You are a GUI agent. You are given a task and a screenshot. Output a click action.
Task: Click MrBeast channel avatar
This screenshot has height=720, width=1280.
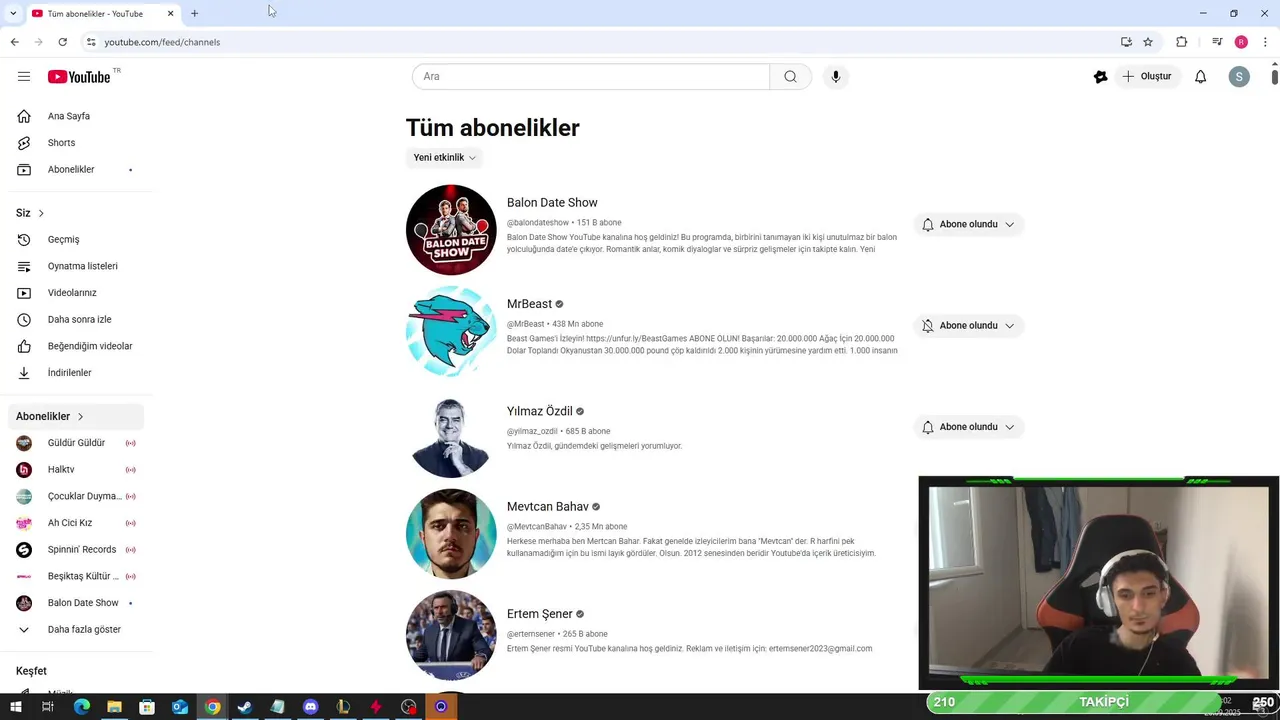[x=451, y=331]
